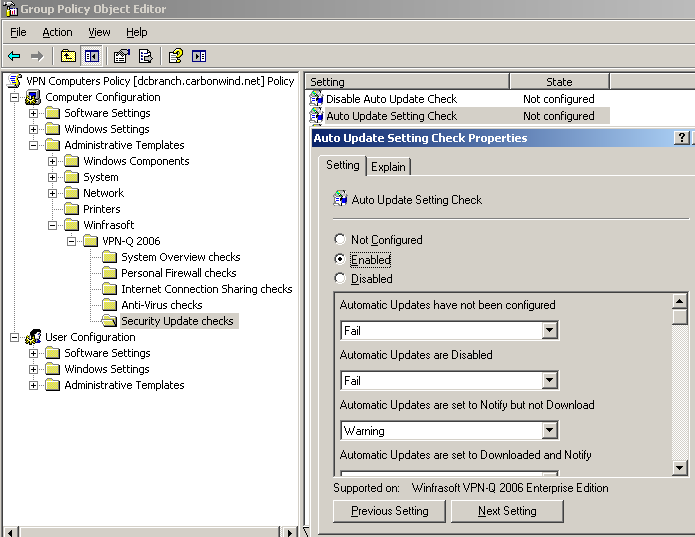Open the 'Notify but not Download' Warning dropdown

click(550, 431)
